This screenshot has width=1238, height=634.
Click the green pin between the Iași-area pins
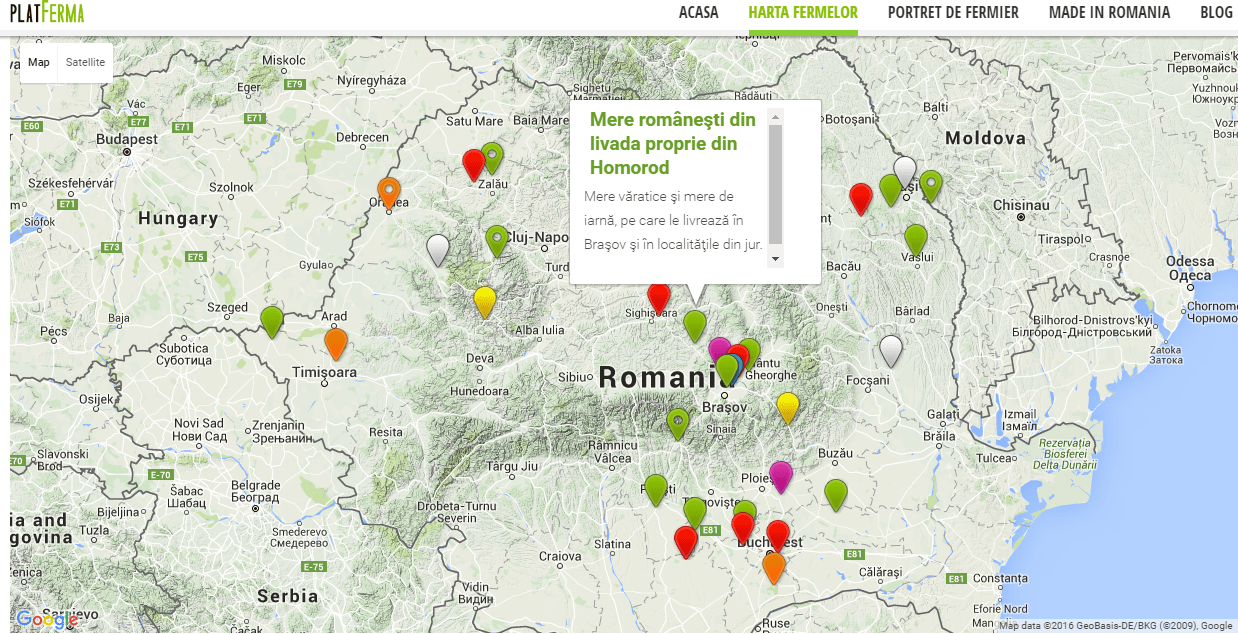click(x=890, y=190)
